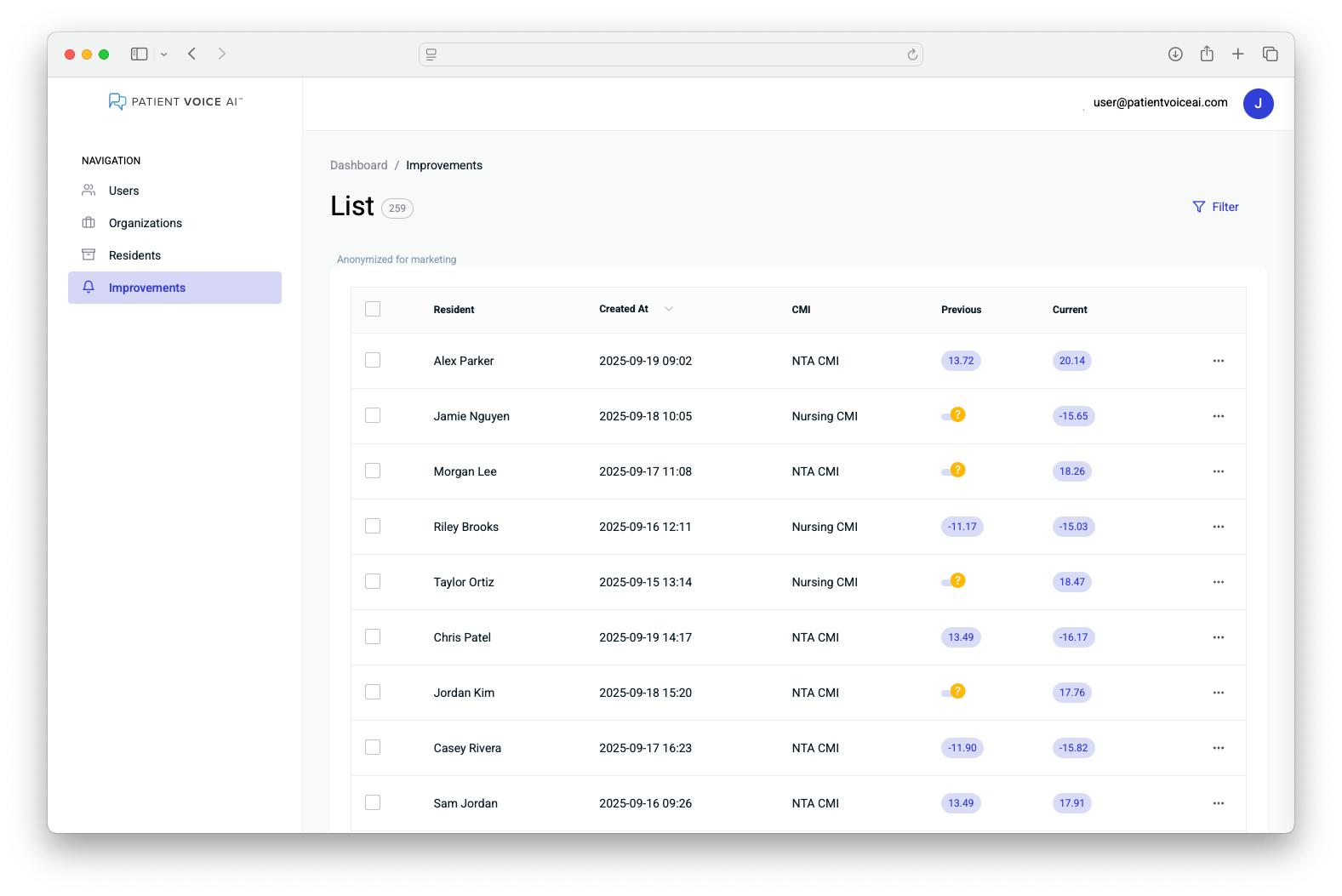Toggle Created At sort chevron
This screenshot has height=896, width=1342.
(x=669, y=309)
